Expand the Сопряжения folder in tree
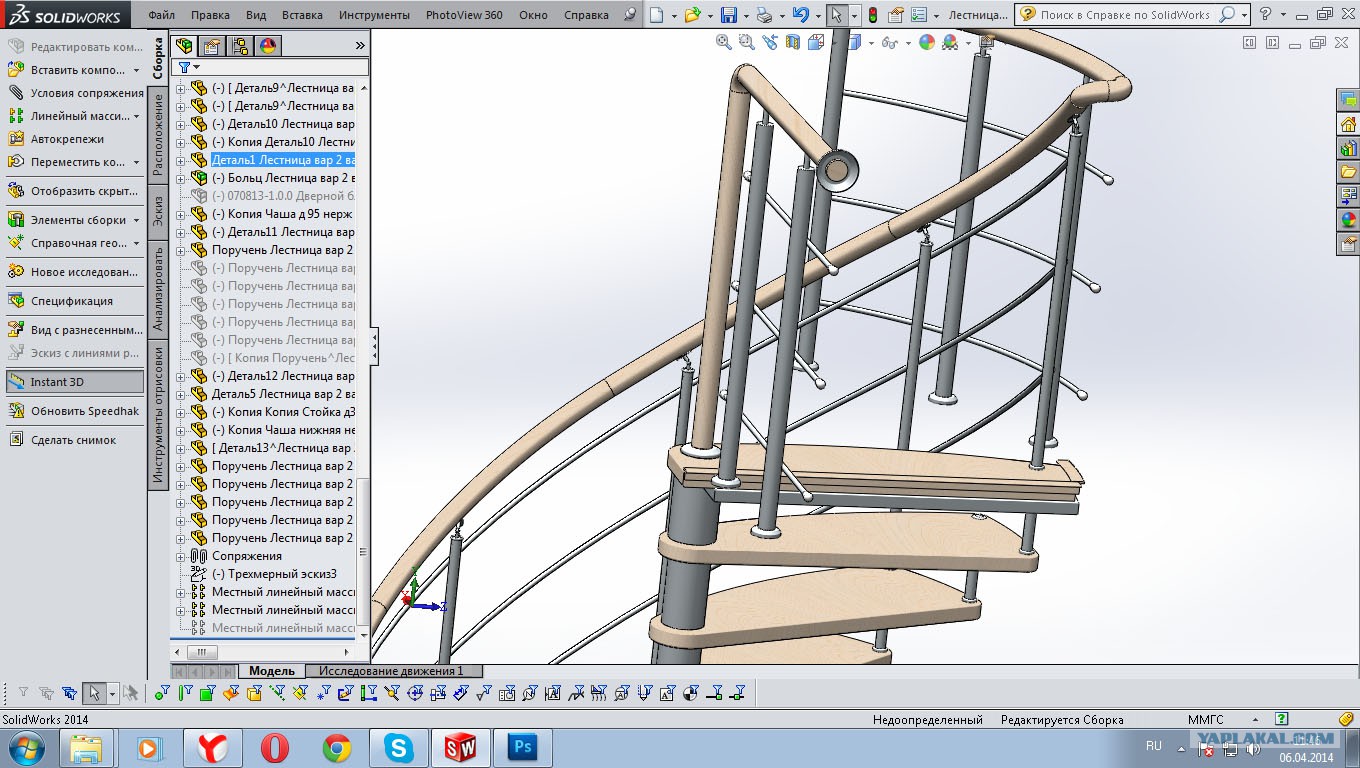This screenshot has width=1360, height=768. [x=181, y=556]
